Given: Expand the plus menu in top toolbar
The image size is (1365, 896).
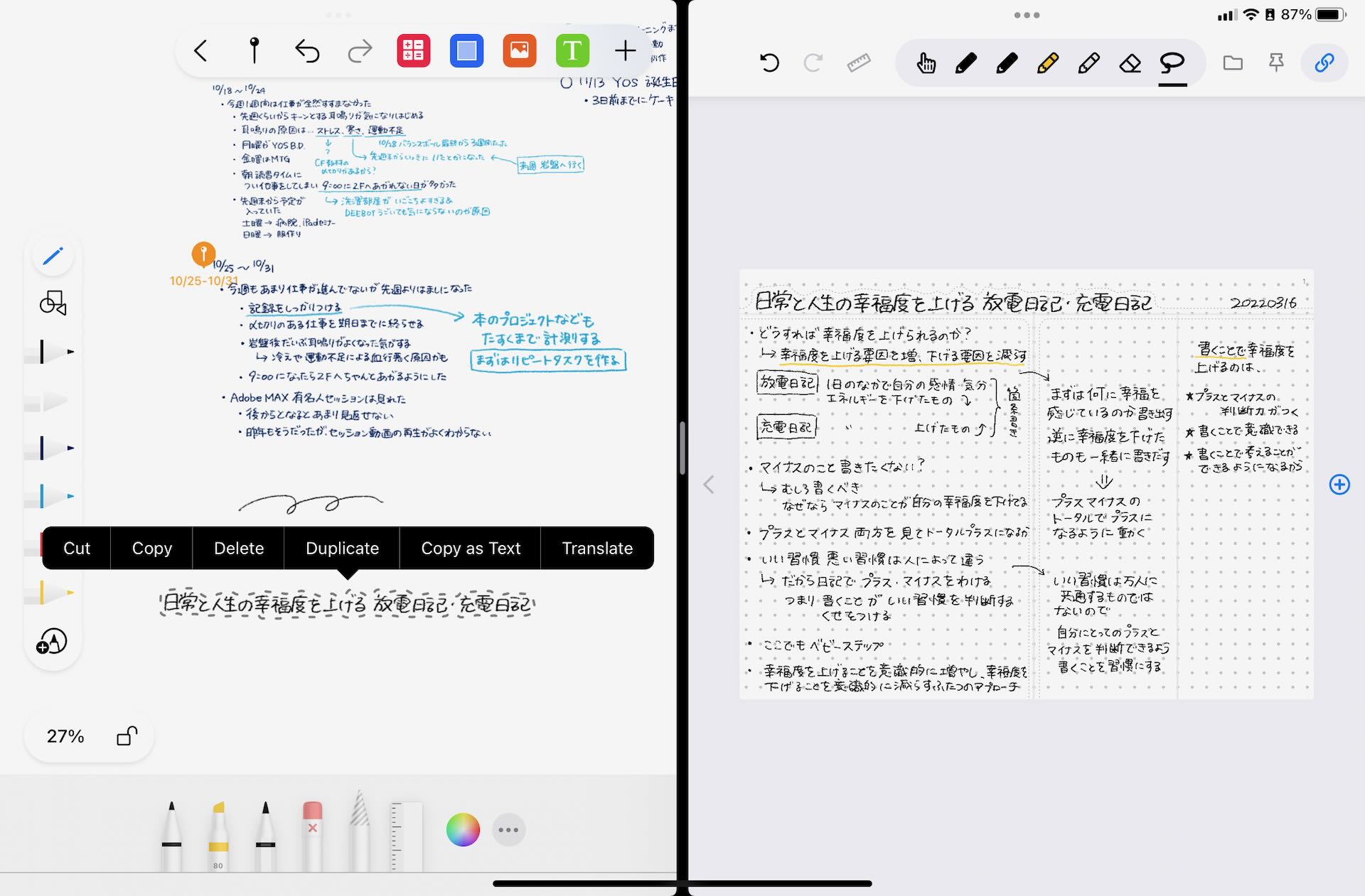Looking at the screenshot, I should 625,50.
